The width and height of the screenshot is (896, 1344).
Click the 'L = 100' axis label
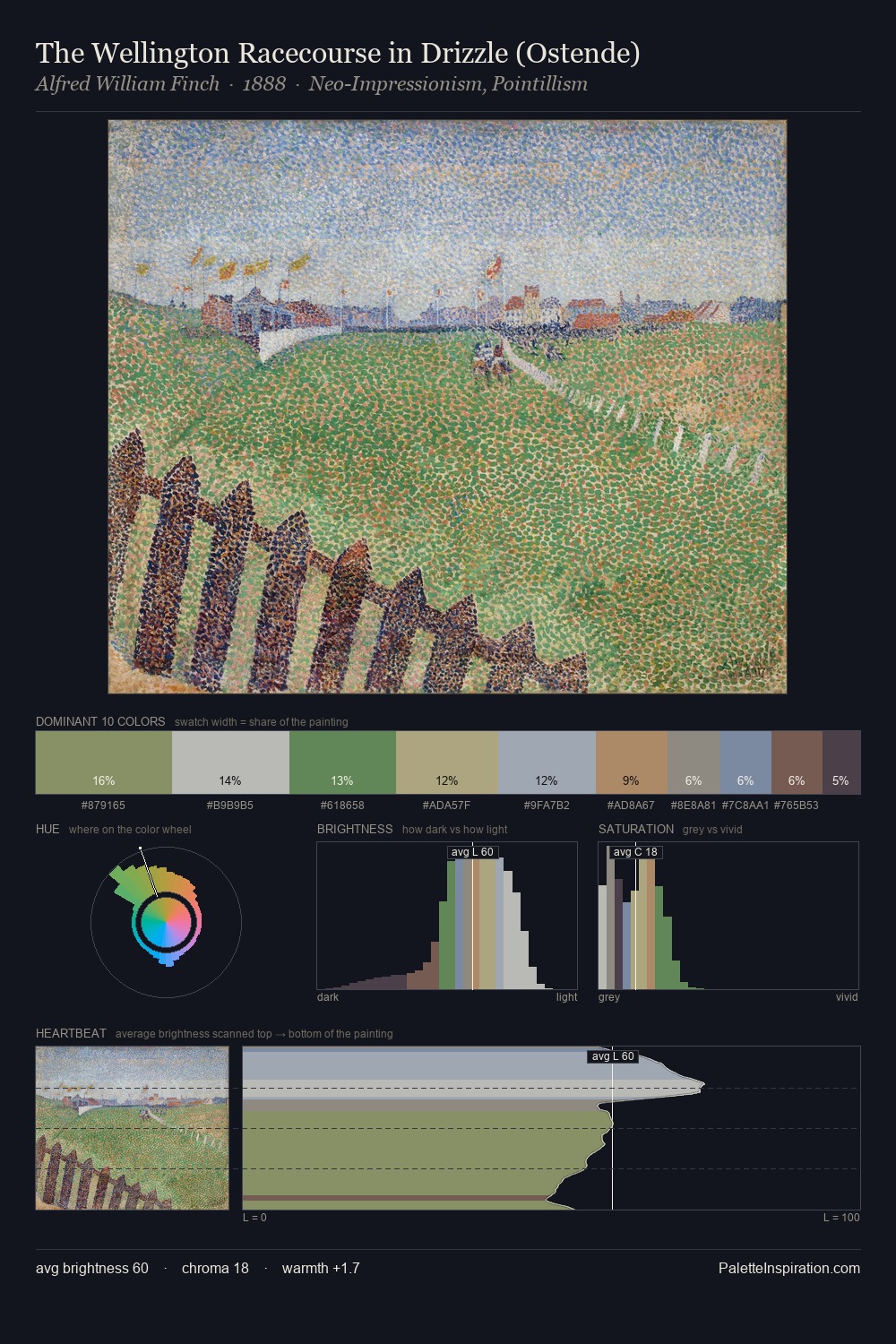point(841,1218)
